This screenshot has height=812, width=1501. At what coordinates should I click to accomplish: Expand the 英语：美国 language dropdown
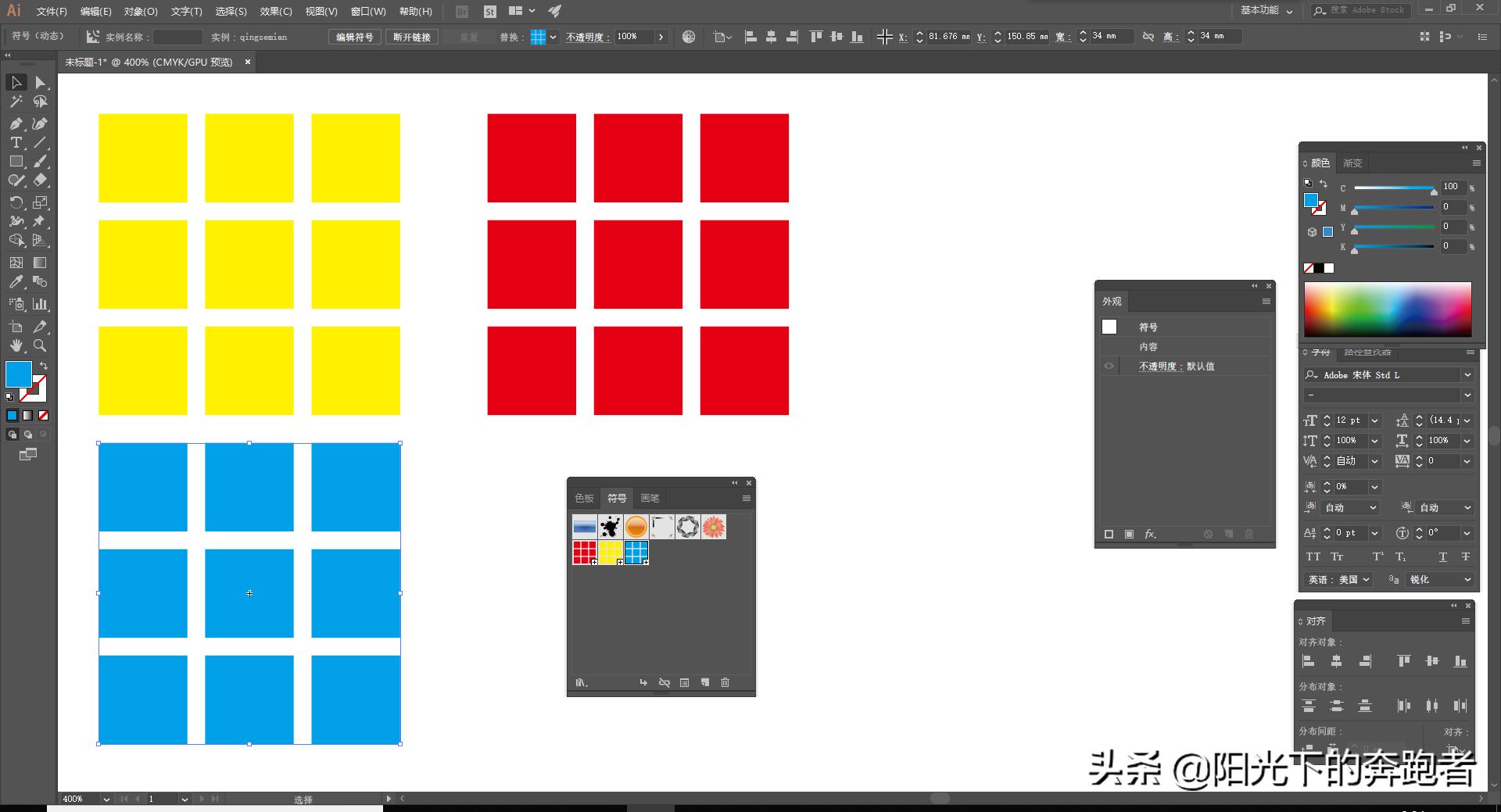point(1339,579)
